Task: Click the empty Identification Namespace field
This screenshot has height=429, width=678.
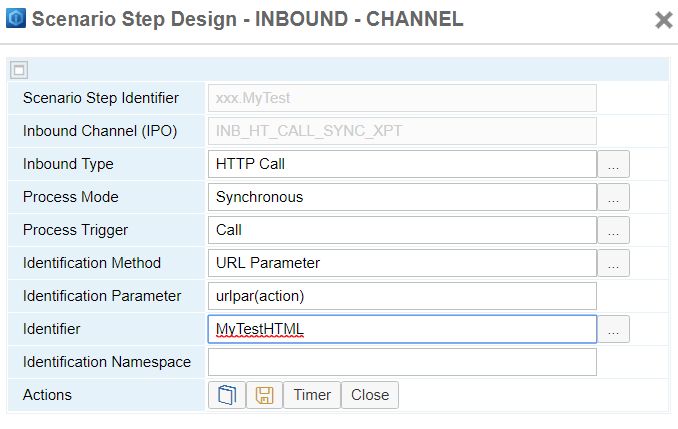Action: pos(402,362)
